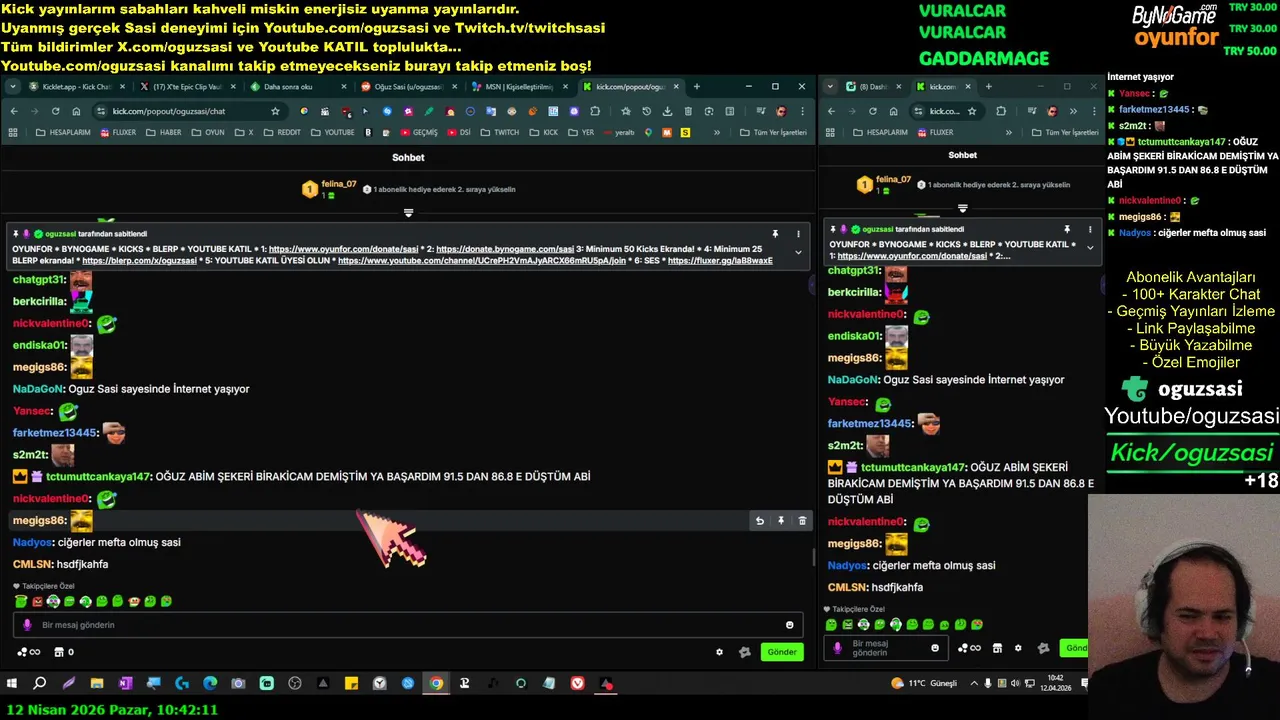1280x720 pixels.
Task: Open the OneNote taskbar icon
Action: (125, 684)
